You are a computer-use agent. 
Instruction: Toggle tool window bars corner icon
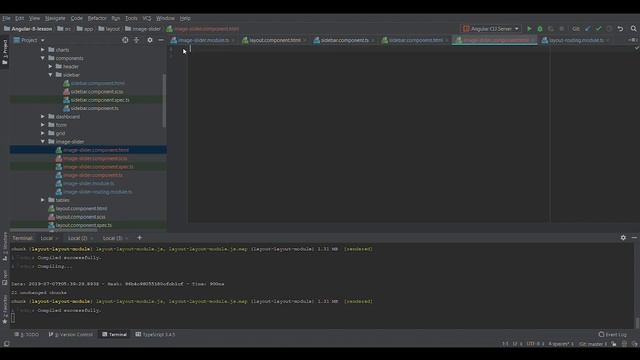pyautogui.click(x=6, y=344)
